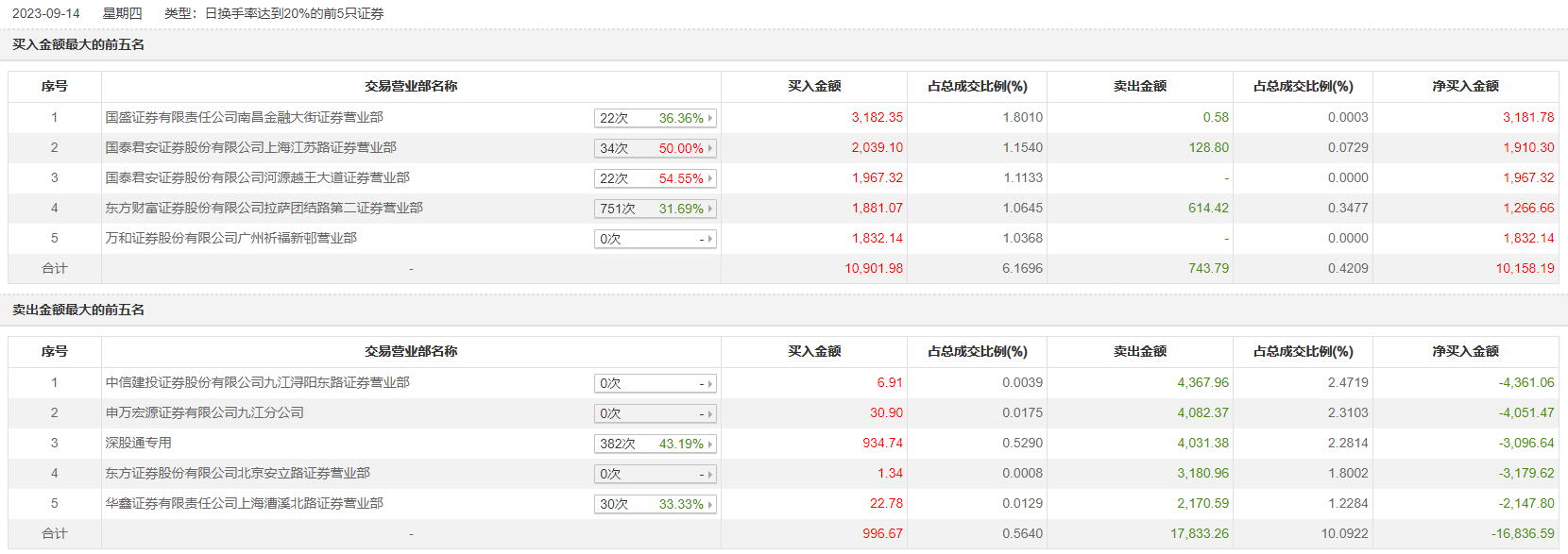This screenshot has width=1568, height=554.
Task: Open 万和证券广州祈福新邨营业部 link
Action: 230,238
